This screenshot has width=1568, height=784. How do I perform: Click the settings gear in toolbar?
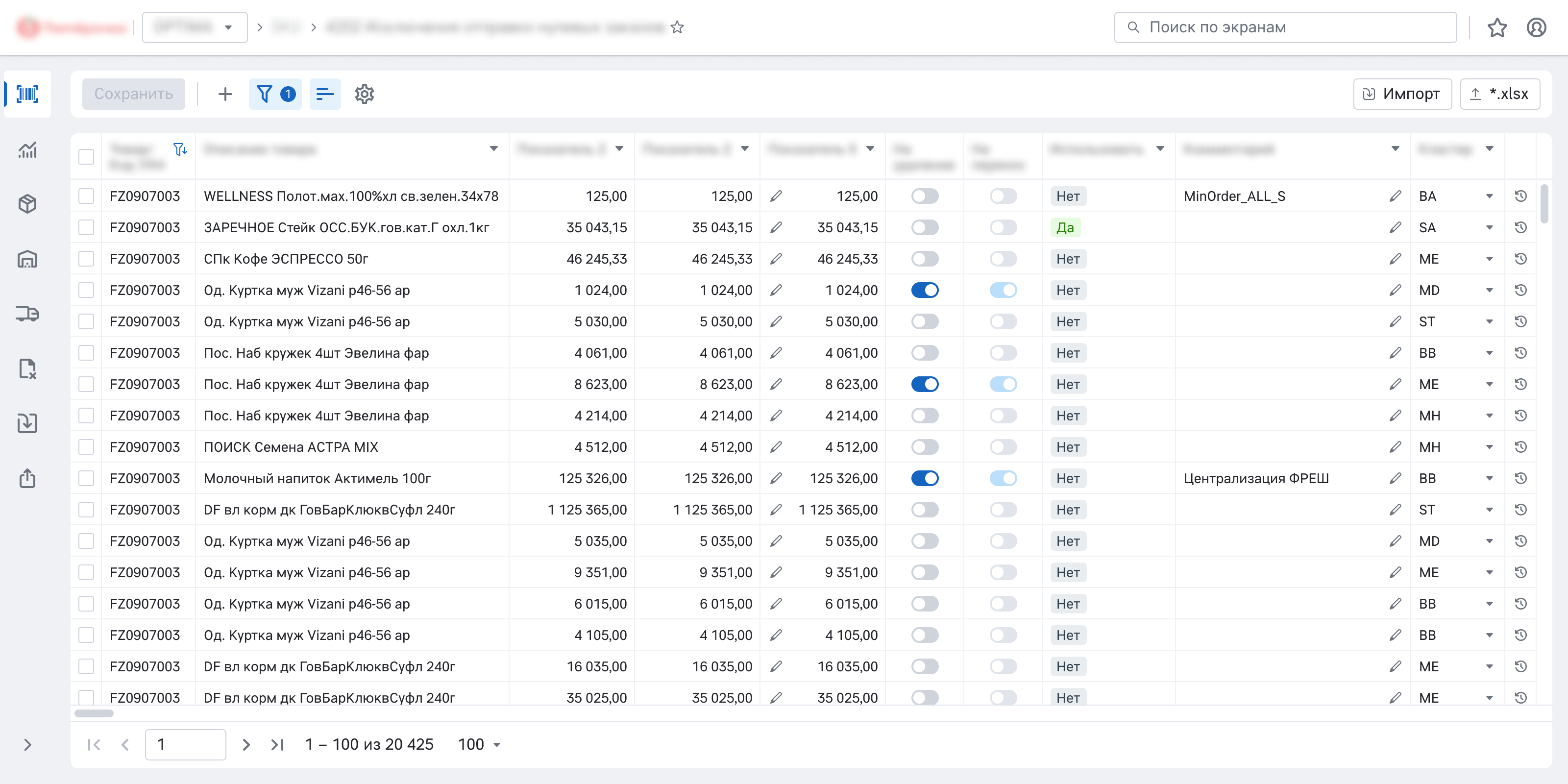pyautogui.click(x=364, y=94)
